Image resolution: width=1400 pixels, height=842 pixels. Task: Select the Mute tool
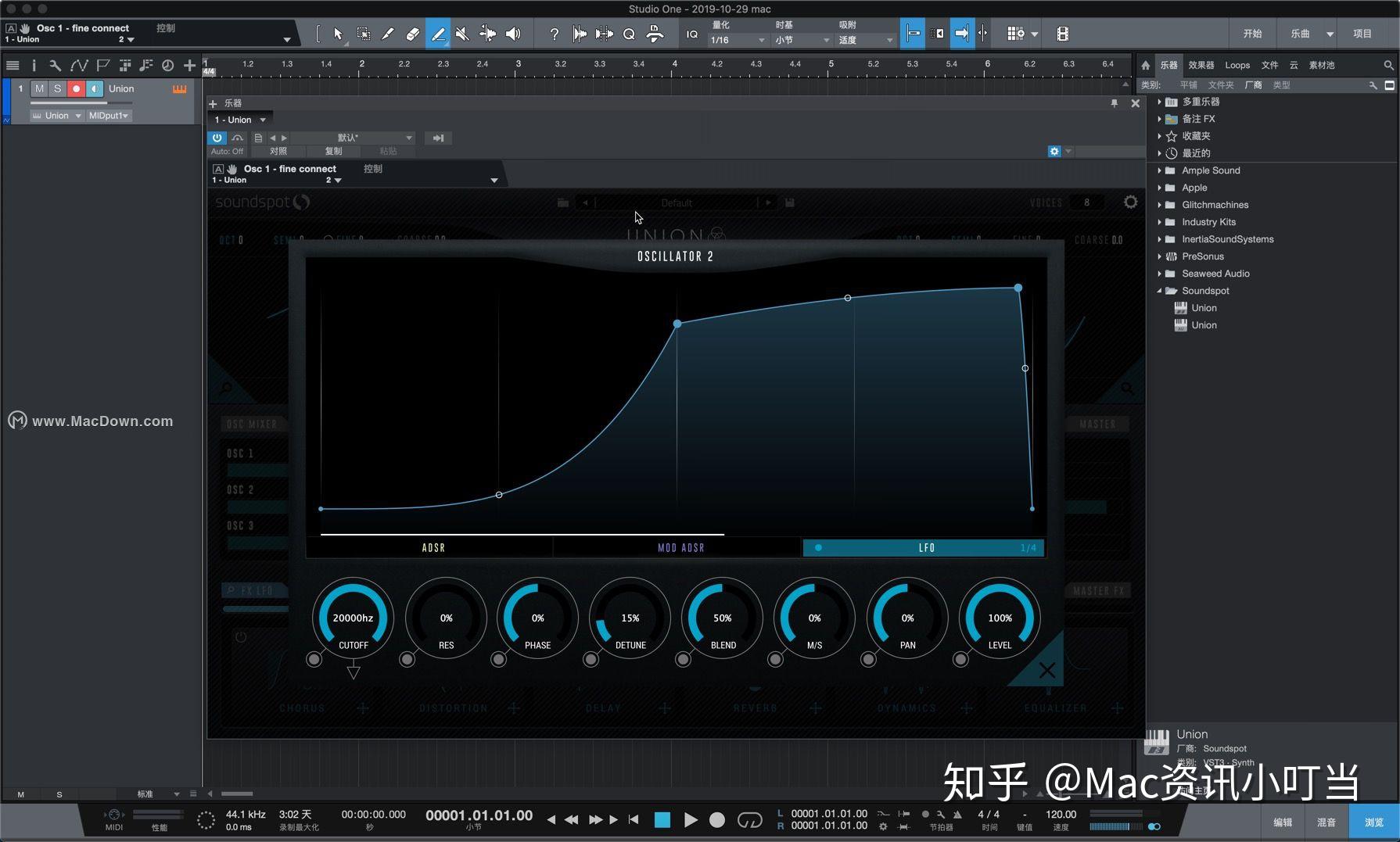tap(461, 34)
